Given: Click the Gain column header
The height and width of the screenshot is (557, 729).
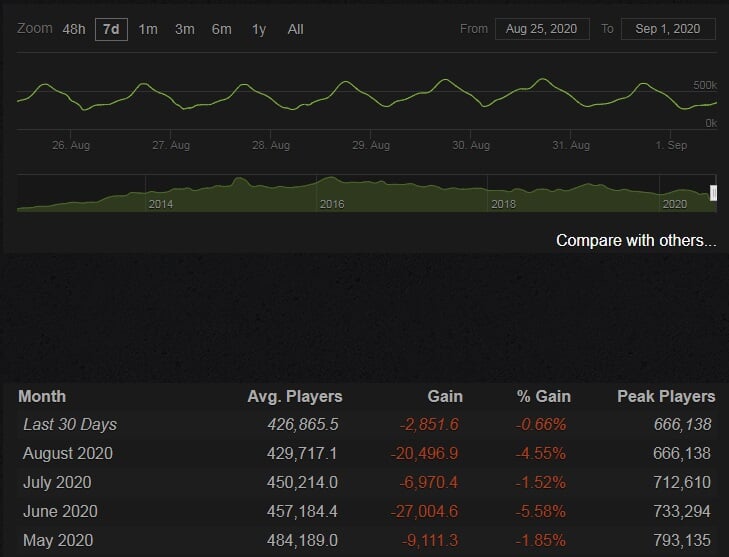Looking at the screenshot, I should 445,396.
